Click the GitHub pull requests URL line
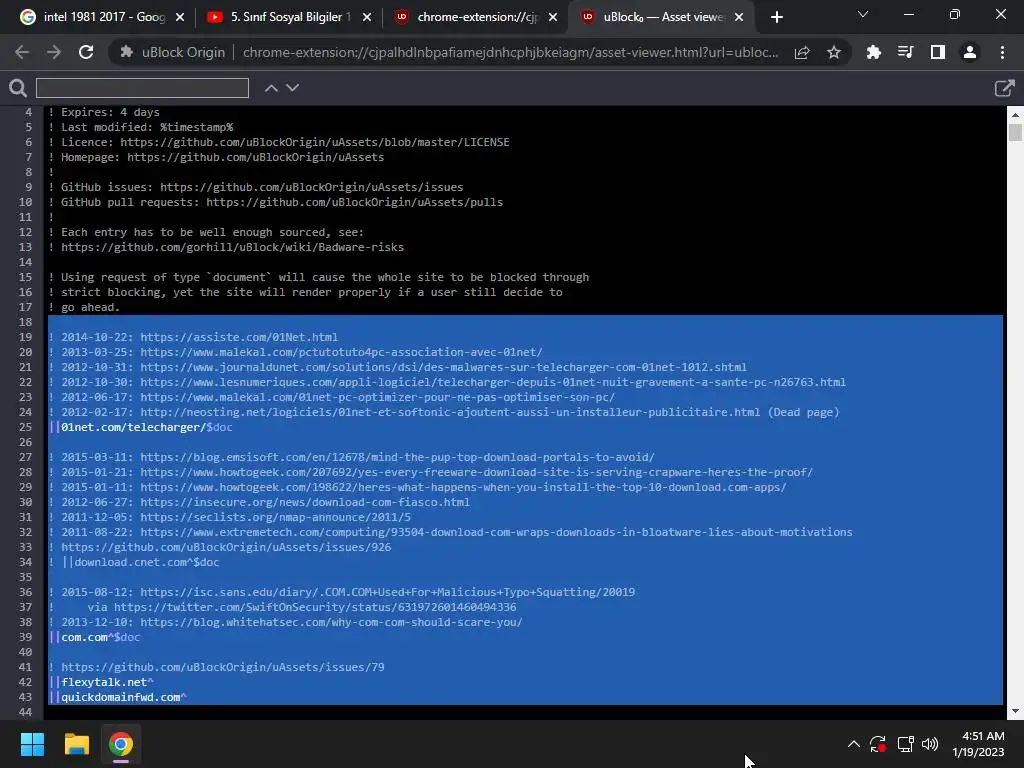 click(x=276, y=202)
